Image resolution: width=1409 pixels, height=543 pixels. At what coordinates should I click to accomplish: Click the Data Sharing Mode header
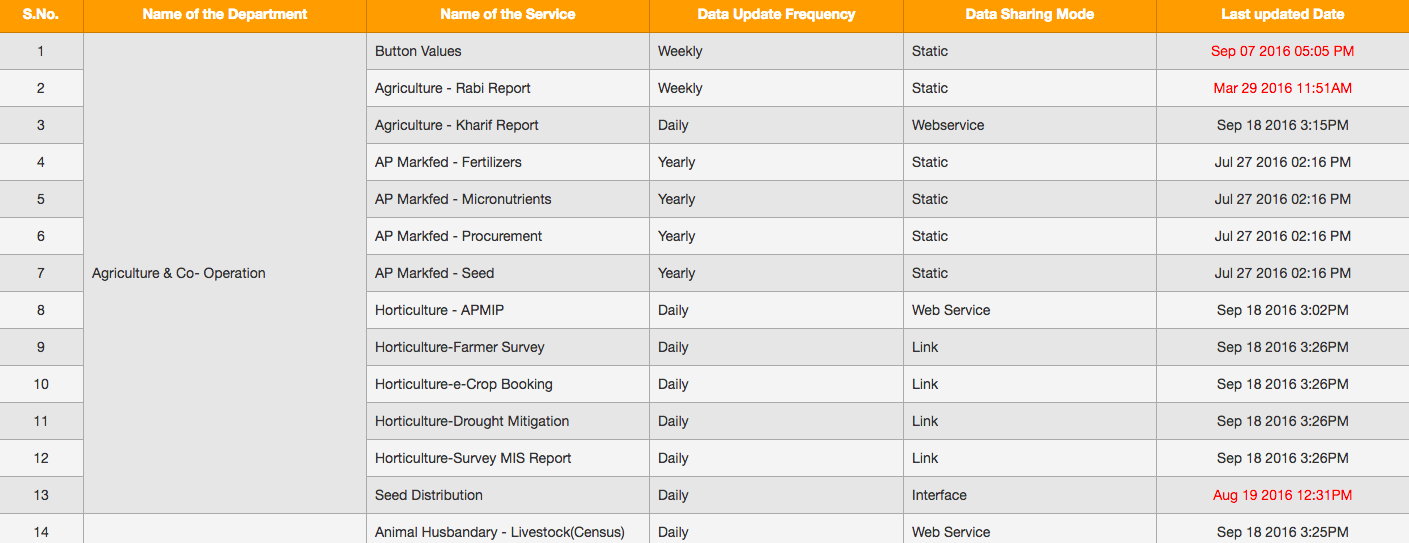pos(1030,14)
